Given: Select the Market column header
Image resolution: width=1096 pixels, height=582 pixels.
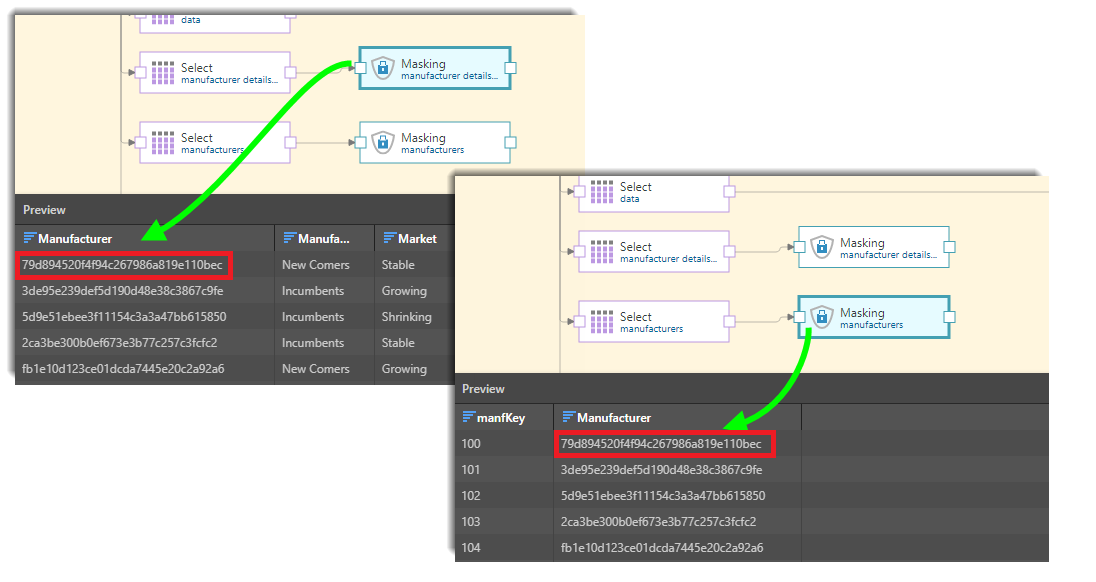Looking at the screenshot, I should point(417,239).
